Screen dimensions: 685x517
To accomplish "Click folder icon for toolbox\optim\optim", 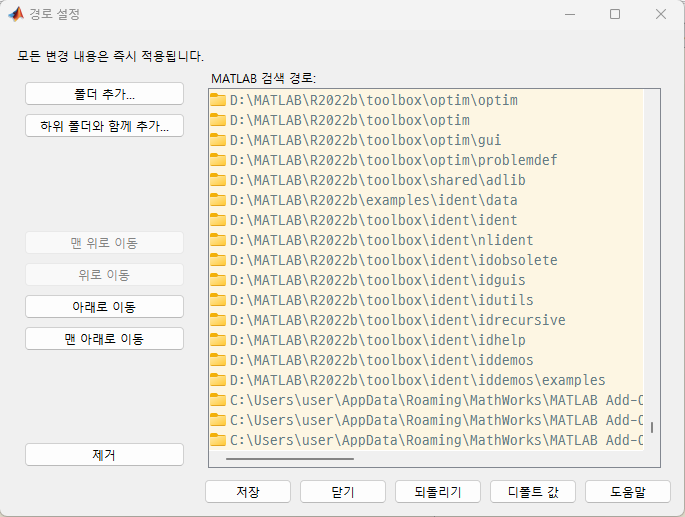I will click(218, 100).
